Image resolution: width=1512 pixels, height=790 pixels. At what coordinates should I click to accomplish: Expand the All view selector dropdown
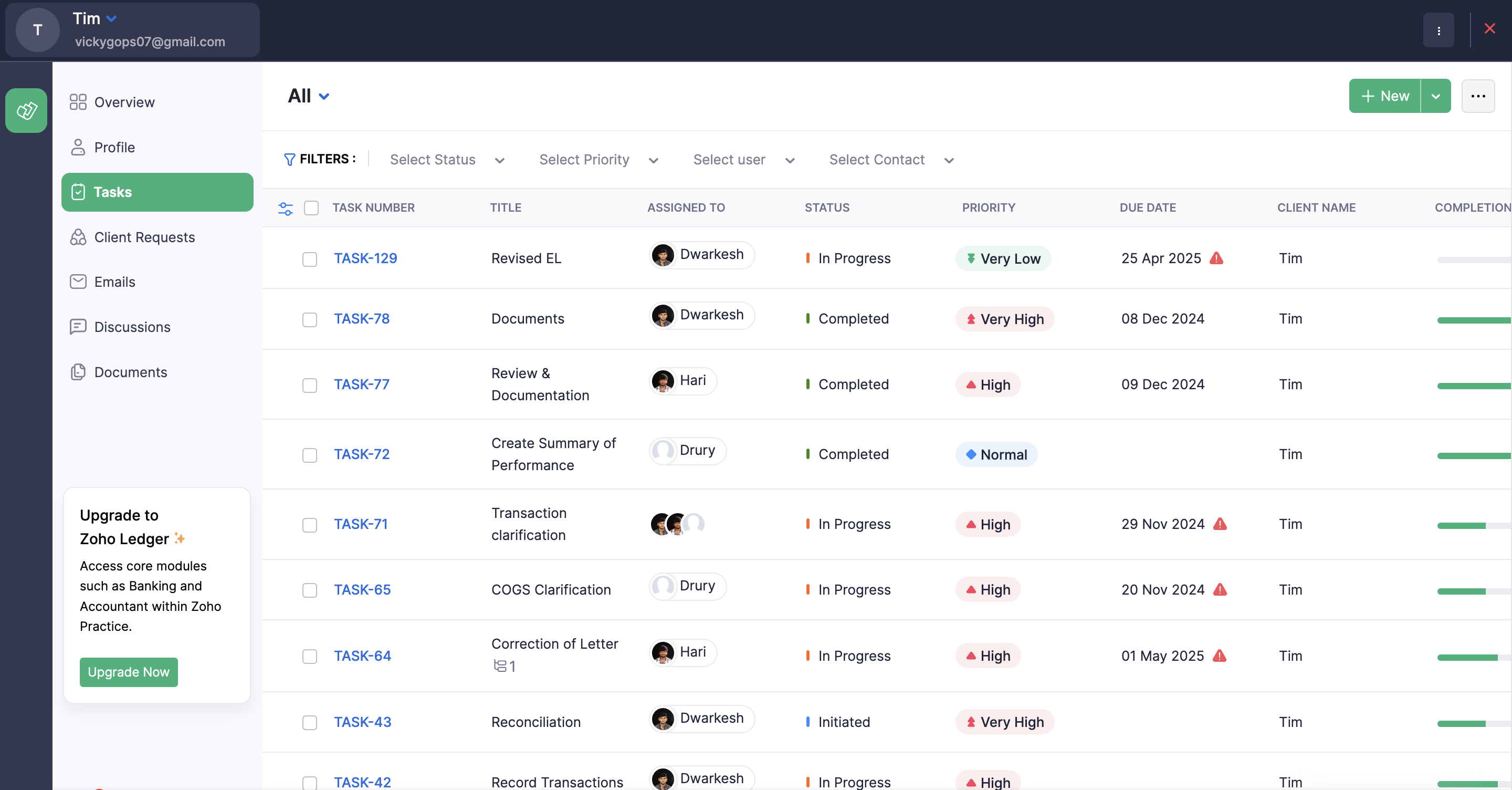[308, 96]
